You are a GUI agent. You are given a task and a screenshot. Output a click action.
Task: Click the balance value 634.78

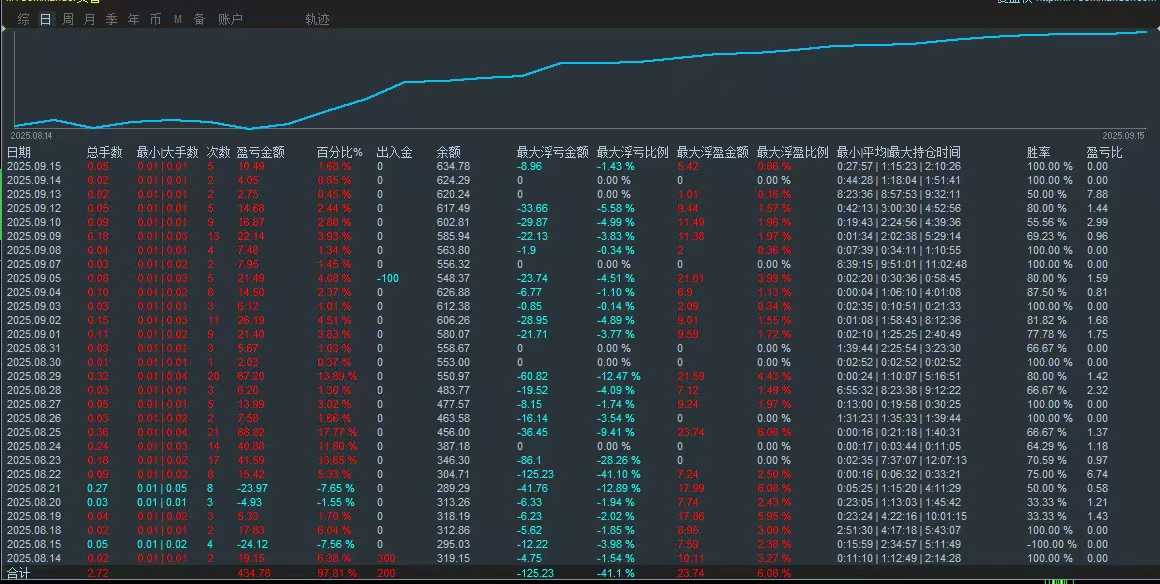pyautogui.click(x=453, y=167)
